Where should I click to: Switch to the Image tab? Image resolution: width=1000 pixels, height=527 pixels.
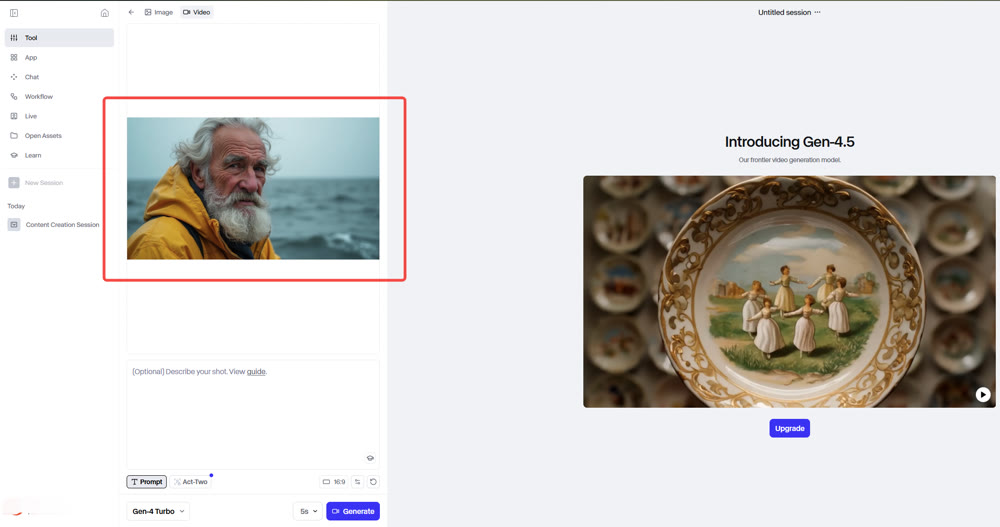click(158, 12)
